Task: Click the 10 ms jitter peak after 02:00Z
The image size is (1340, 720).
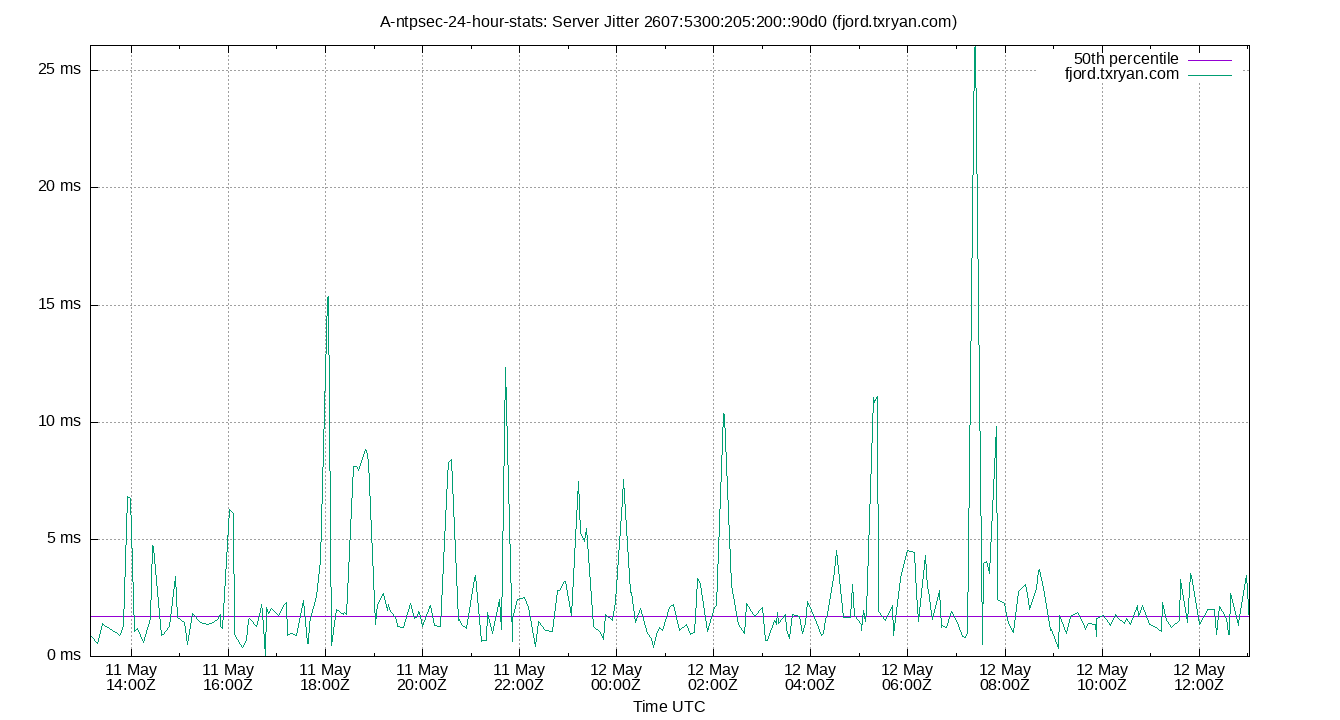Action: [x=723, y=414]
